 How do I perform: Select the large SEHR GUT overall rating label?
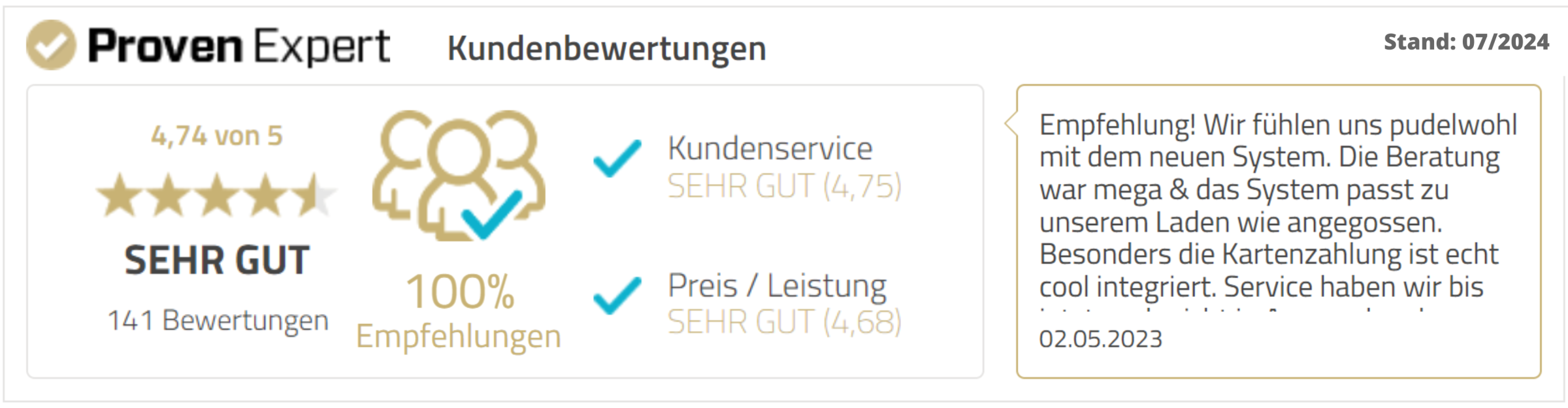click(x=217, y=260)
